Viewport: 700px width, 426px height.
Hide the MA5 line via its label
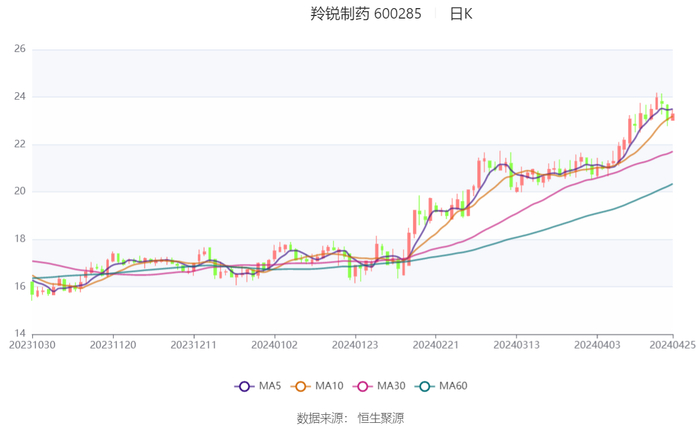270,386
